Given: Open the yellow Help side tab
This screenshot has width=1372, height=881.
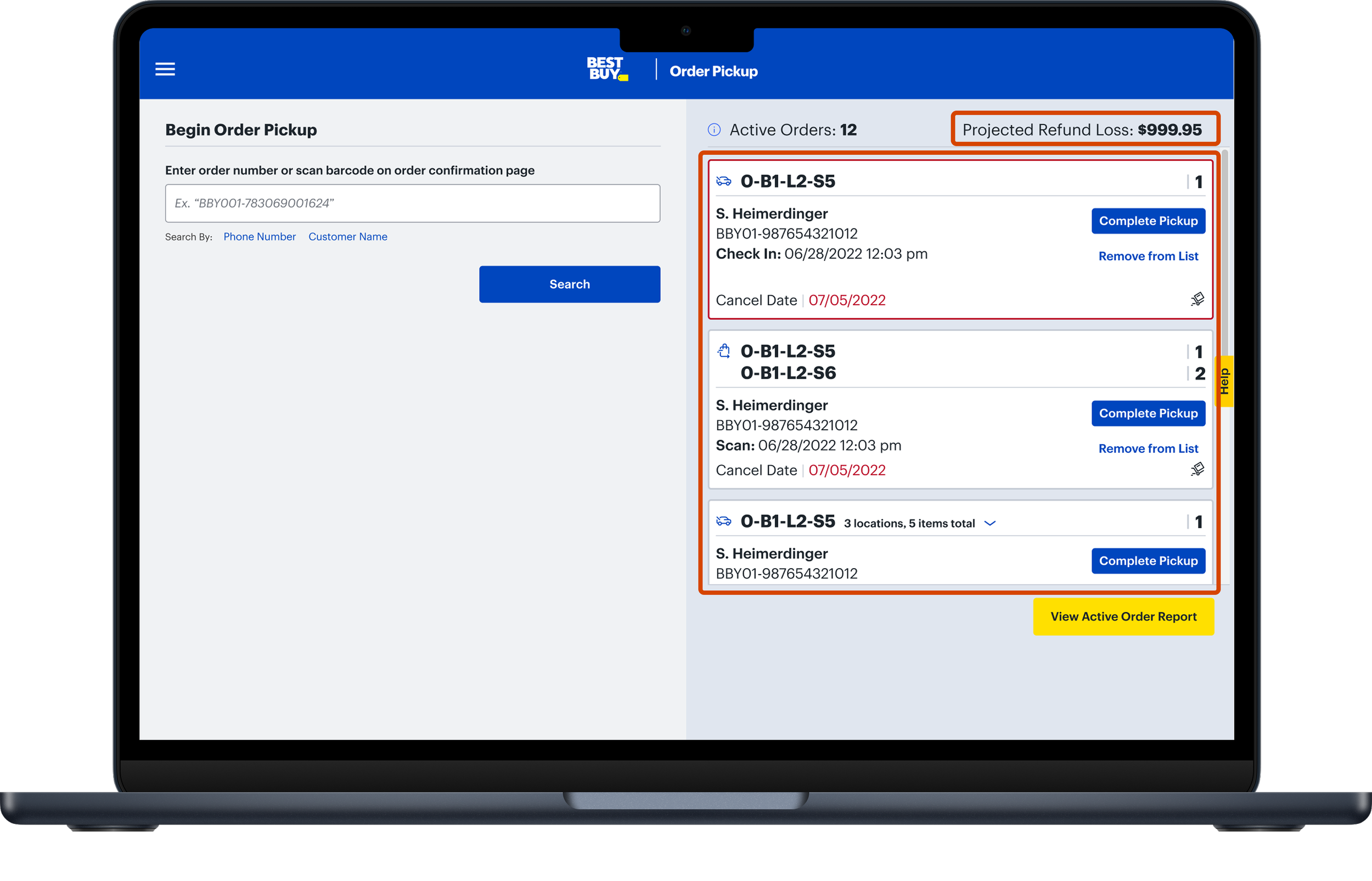Looking at the screenshot, I should pyautogui.click(x=1224, y=381).
